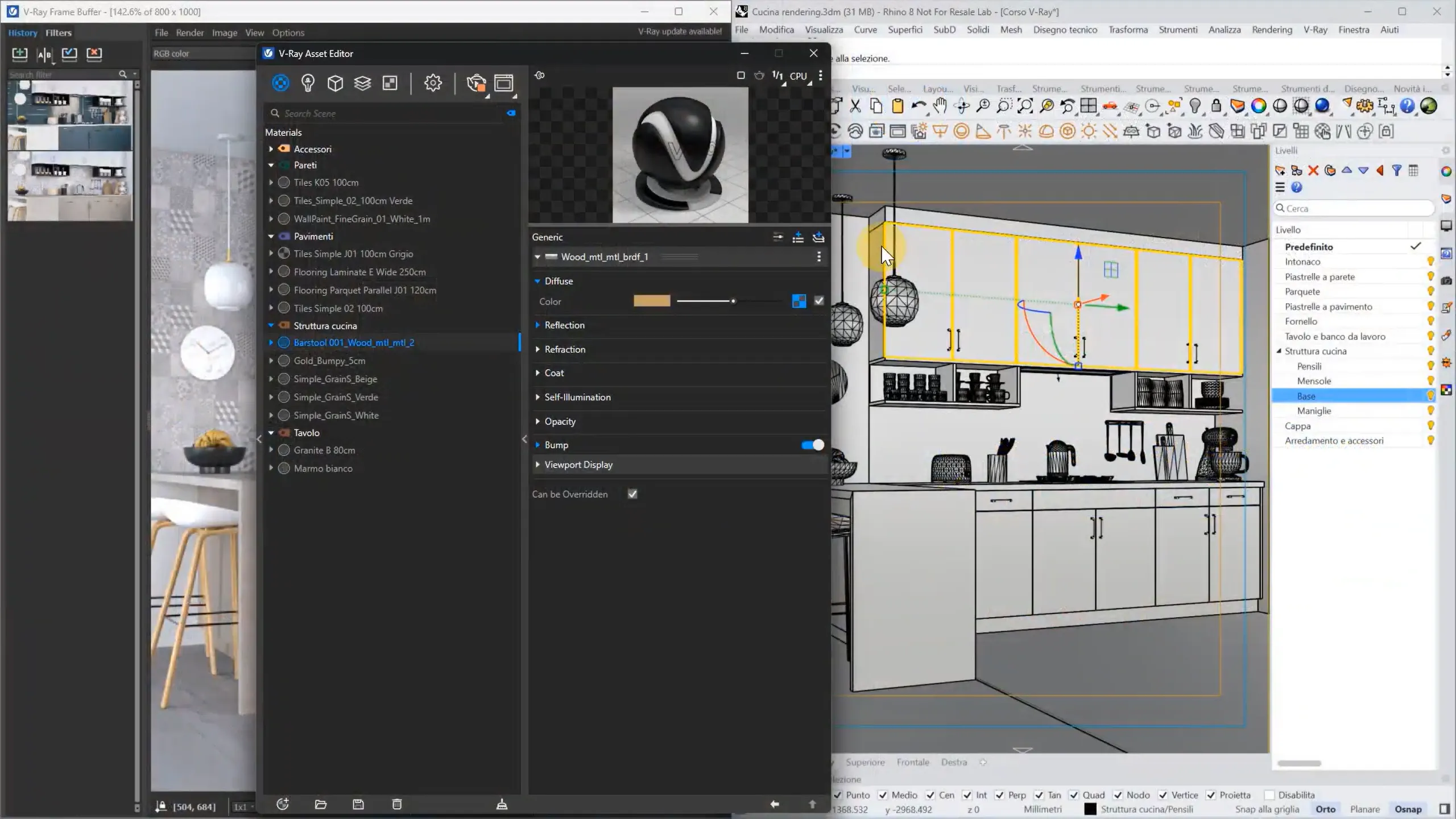Switch to the Filters tab

click(x=59, y=32)
